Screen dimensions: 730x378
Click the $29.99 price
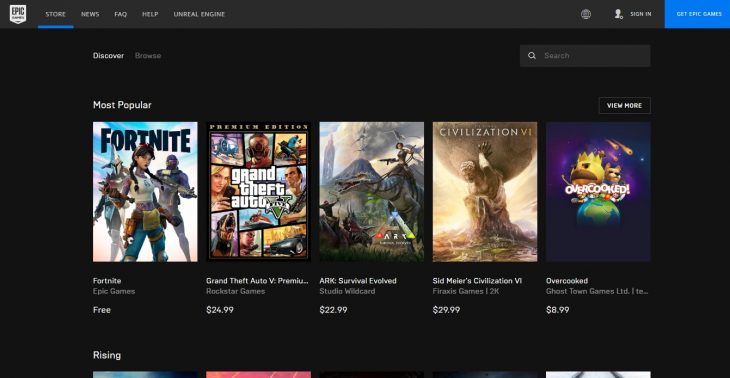coord(446,310)
